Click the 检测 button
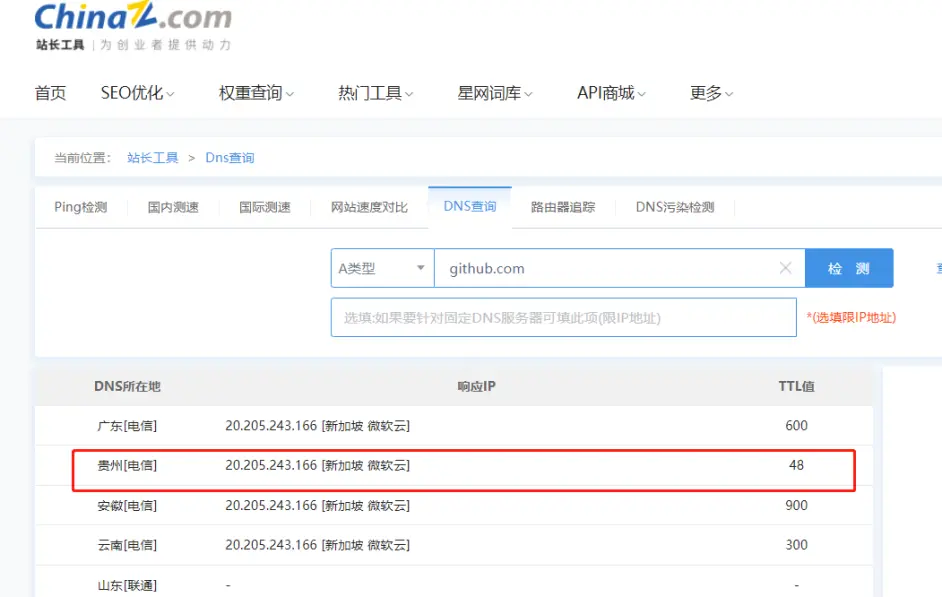The image size is (942, 597). tap(849, 268)
